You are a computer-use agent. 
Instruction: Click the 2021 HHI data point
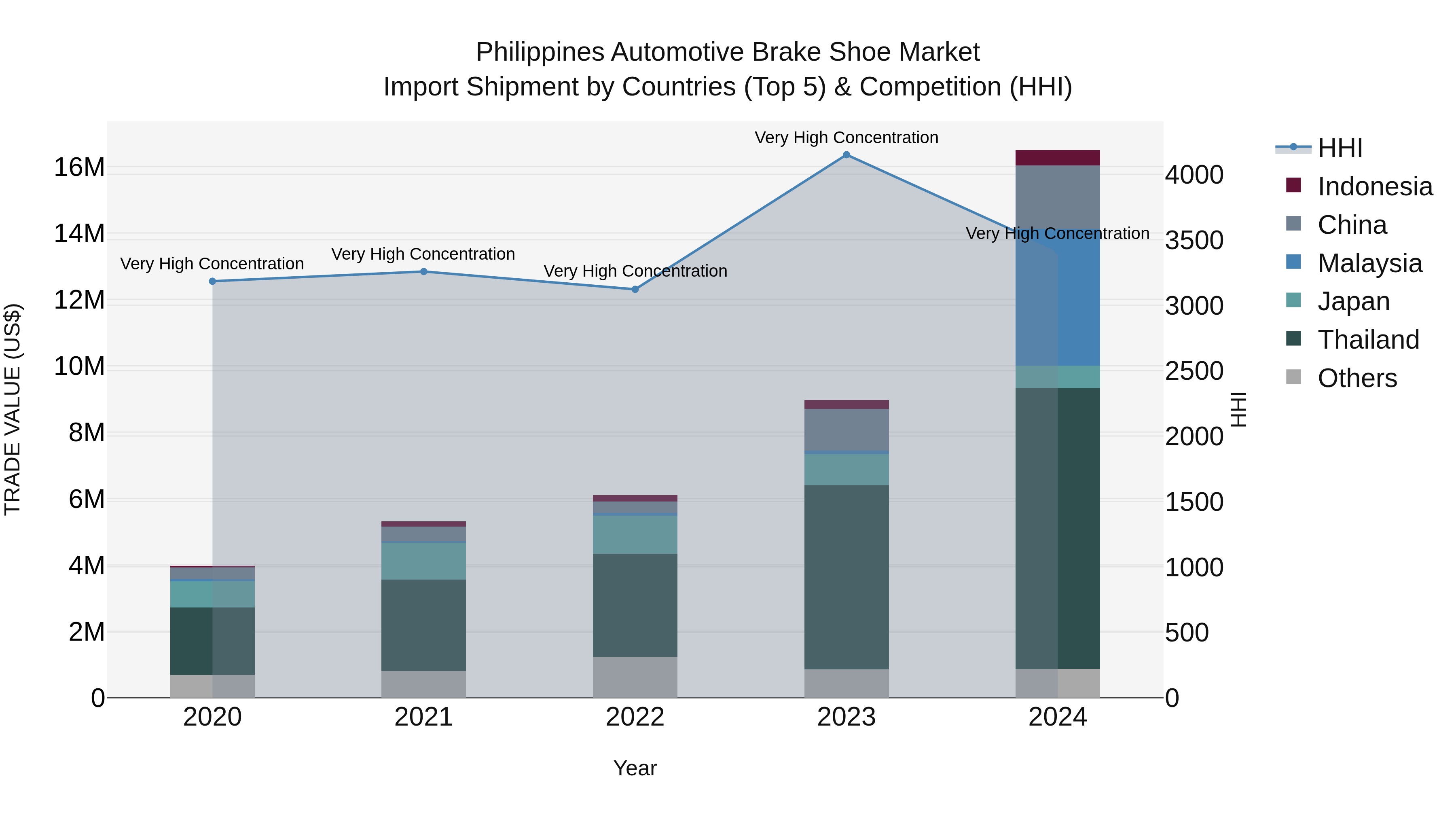tap(424, 271)
